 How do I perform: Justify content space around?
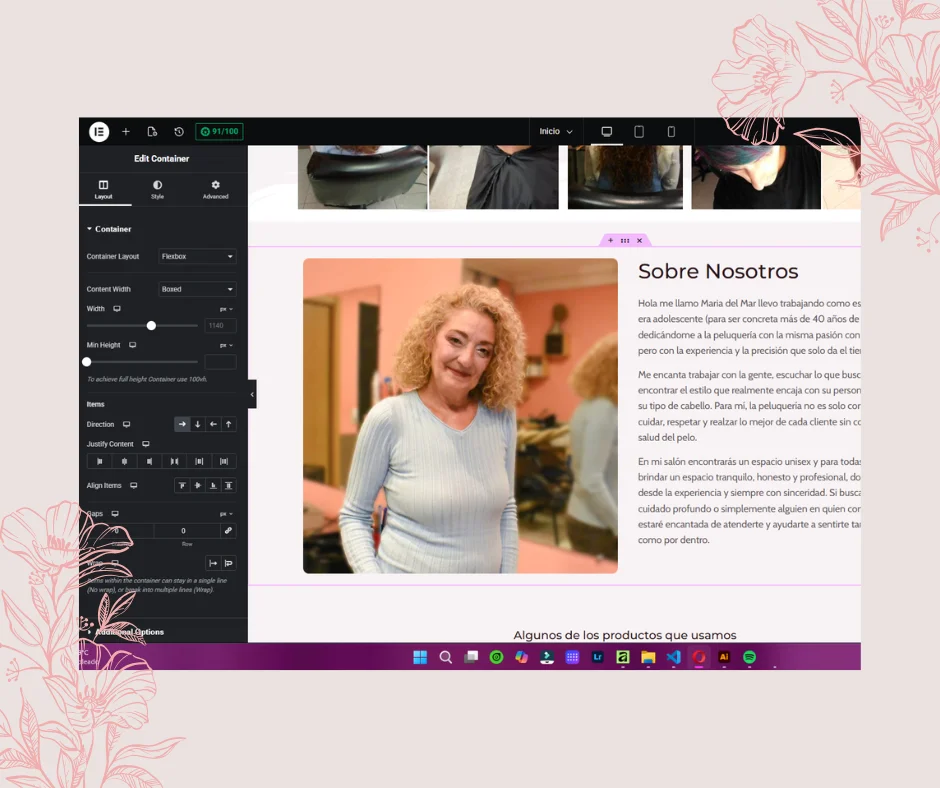tap(199, 461)
